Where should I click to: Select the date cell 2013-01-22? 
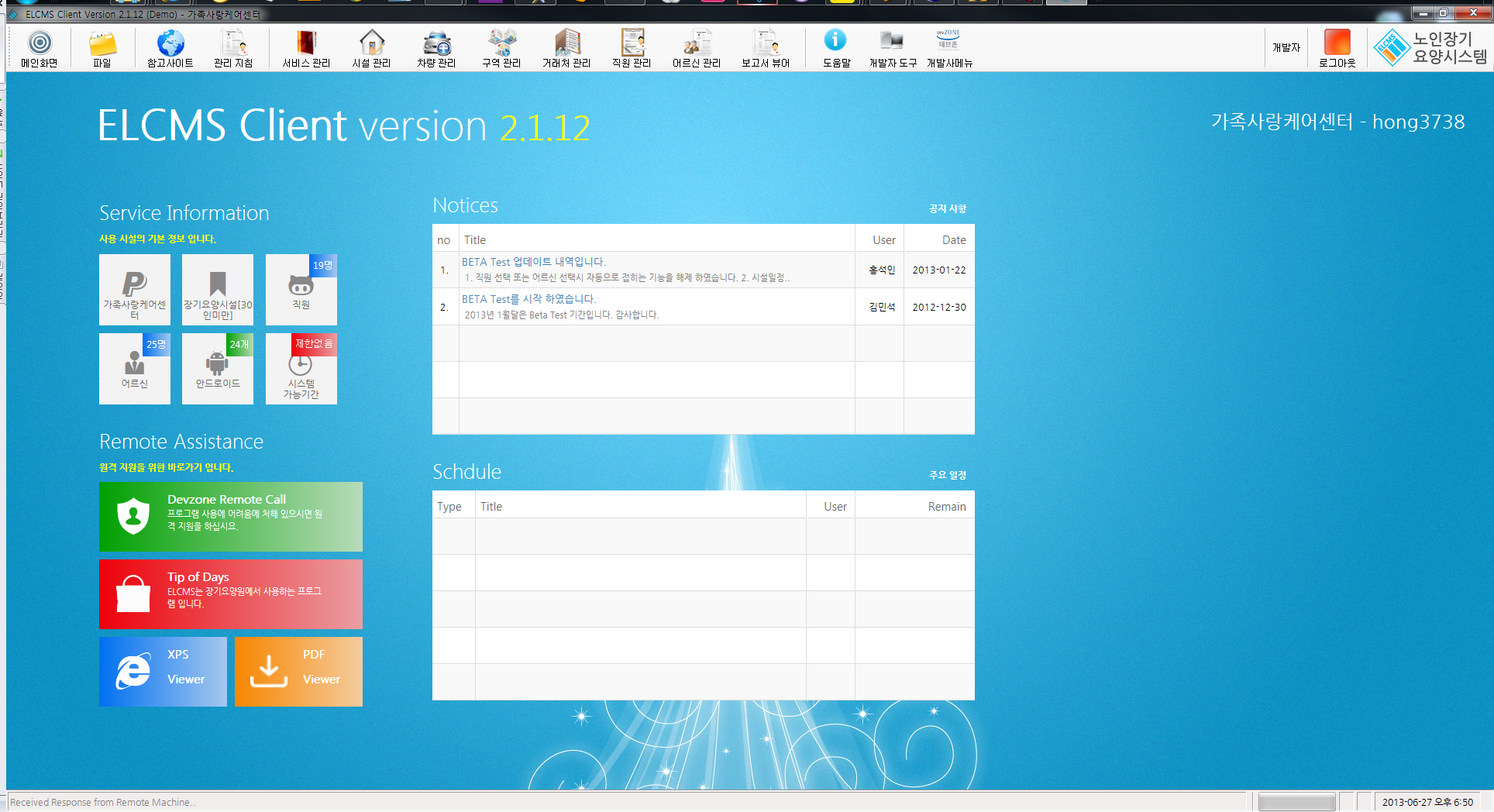pos(939,270)
